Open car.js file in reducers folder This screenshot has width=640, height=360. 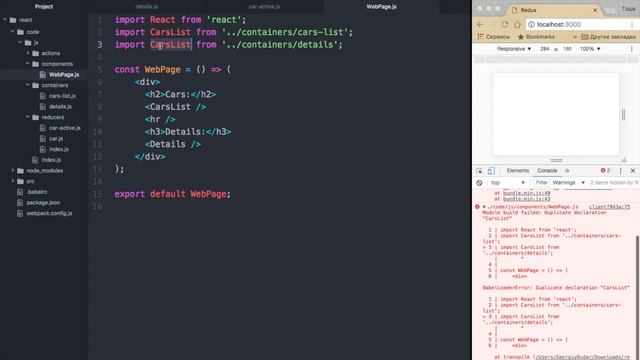56,138
